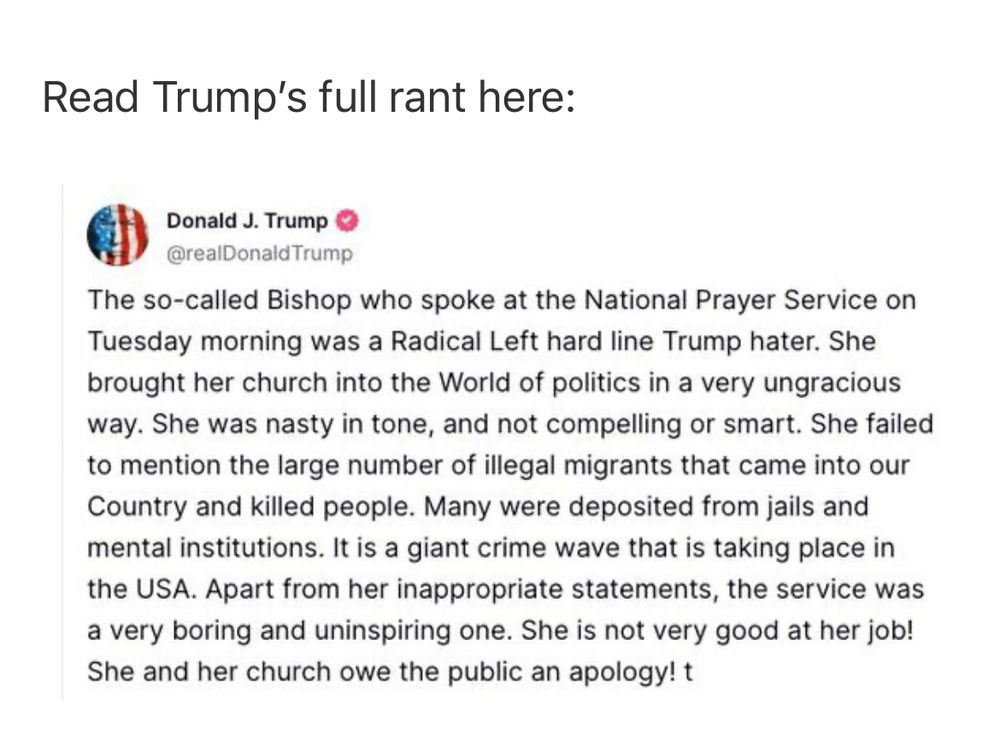The height and width of the screenshot is (745, 1000).
Task: Click the vertical gray quote border line
Action: 62,442
